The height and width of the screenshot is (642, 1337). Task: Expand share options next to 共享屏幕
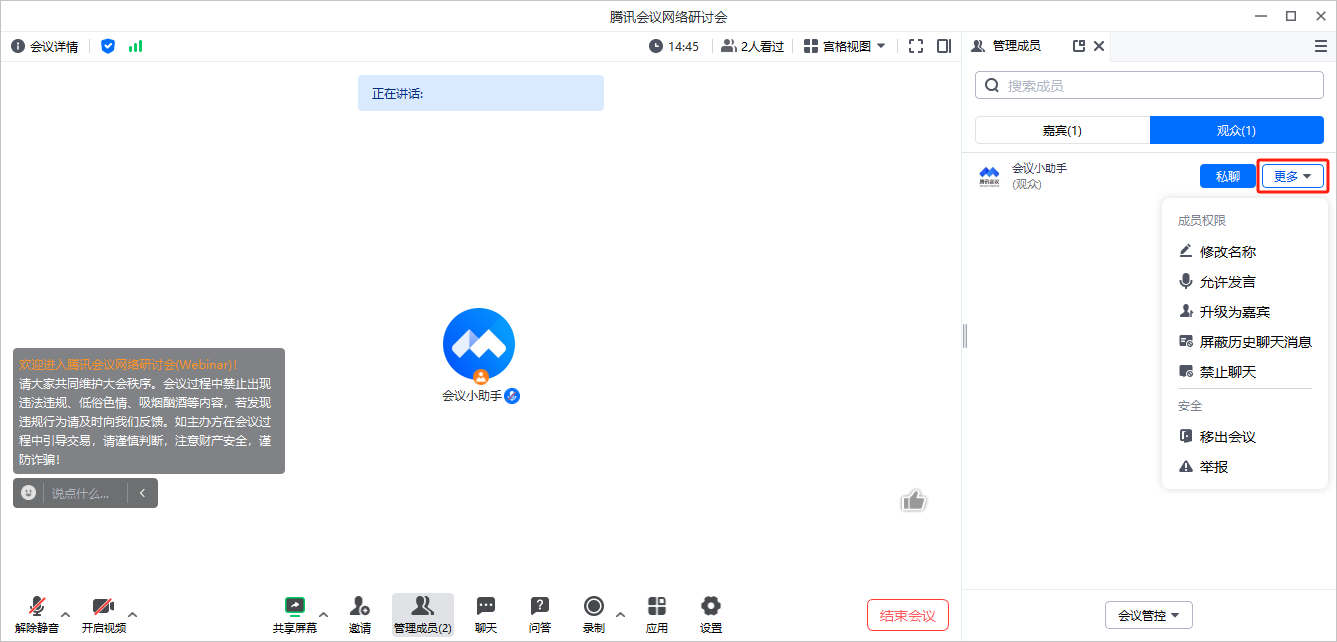[324, 614]
